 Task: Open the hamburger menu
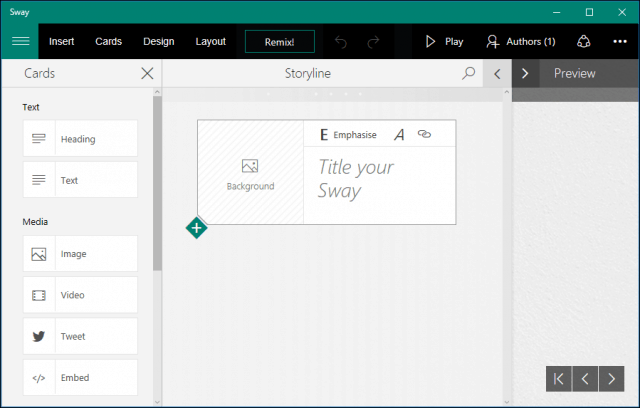pyautogui.click(x=20, y=41)
